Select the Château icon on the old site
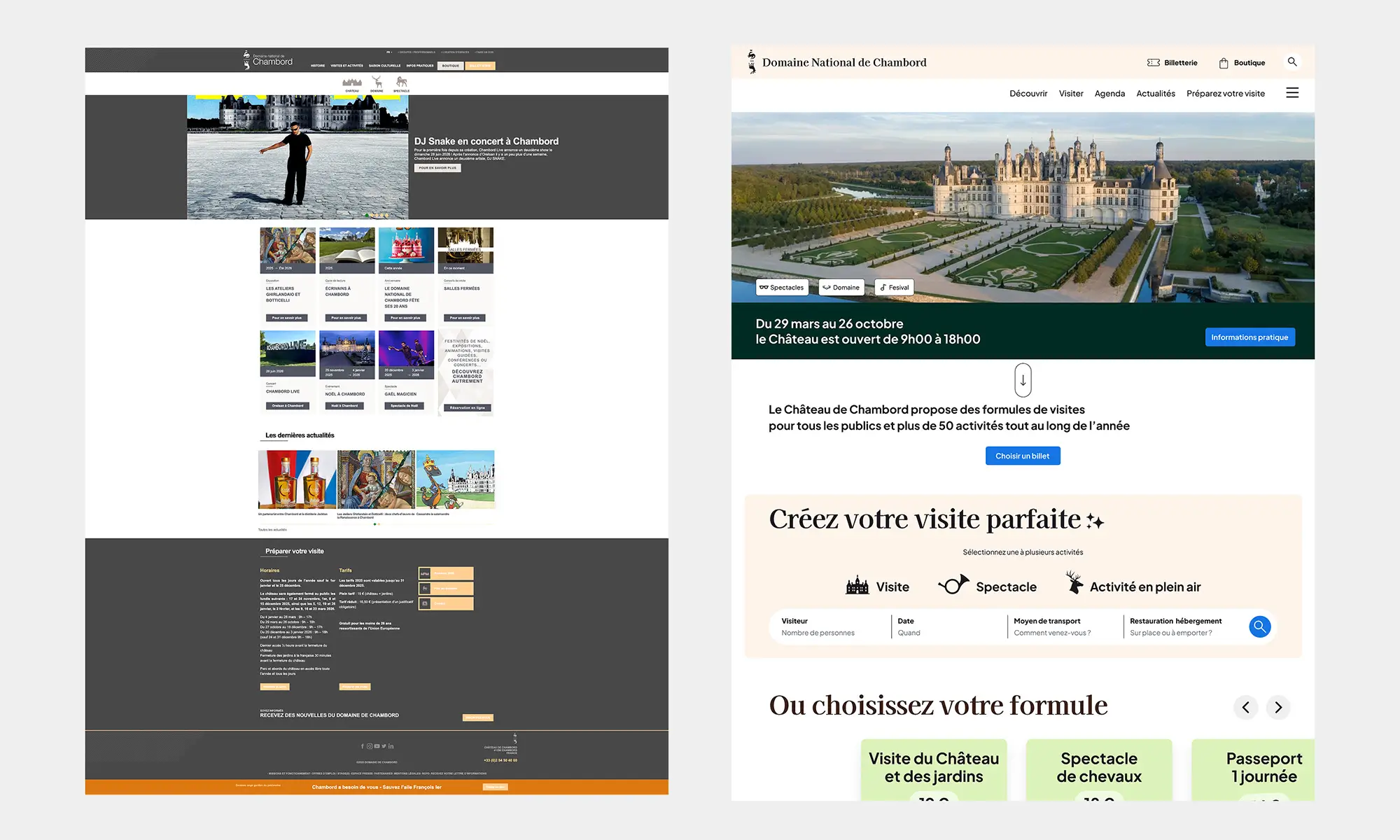This screenshot has height=840, width=1400. point(353,83)
